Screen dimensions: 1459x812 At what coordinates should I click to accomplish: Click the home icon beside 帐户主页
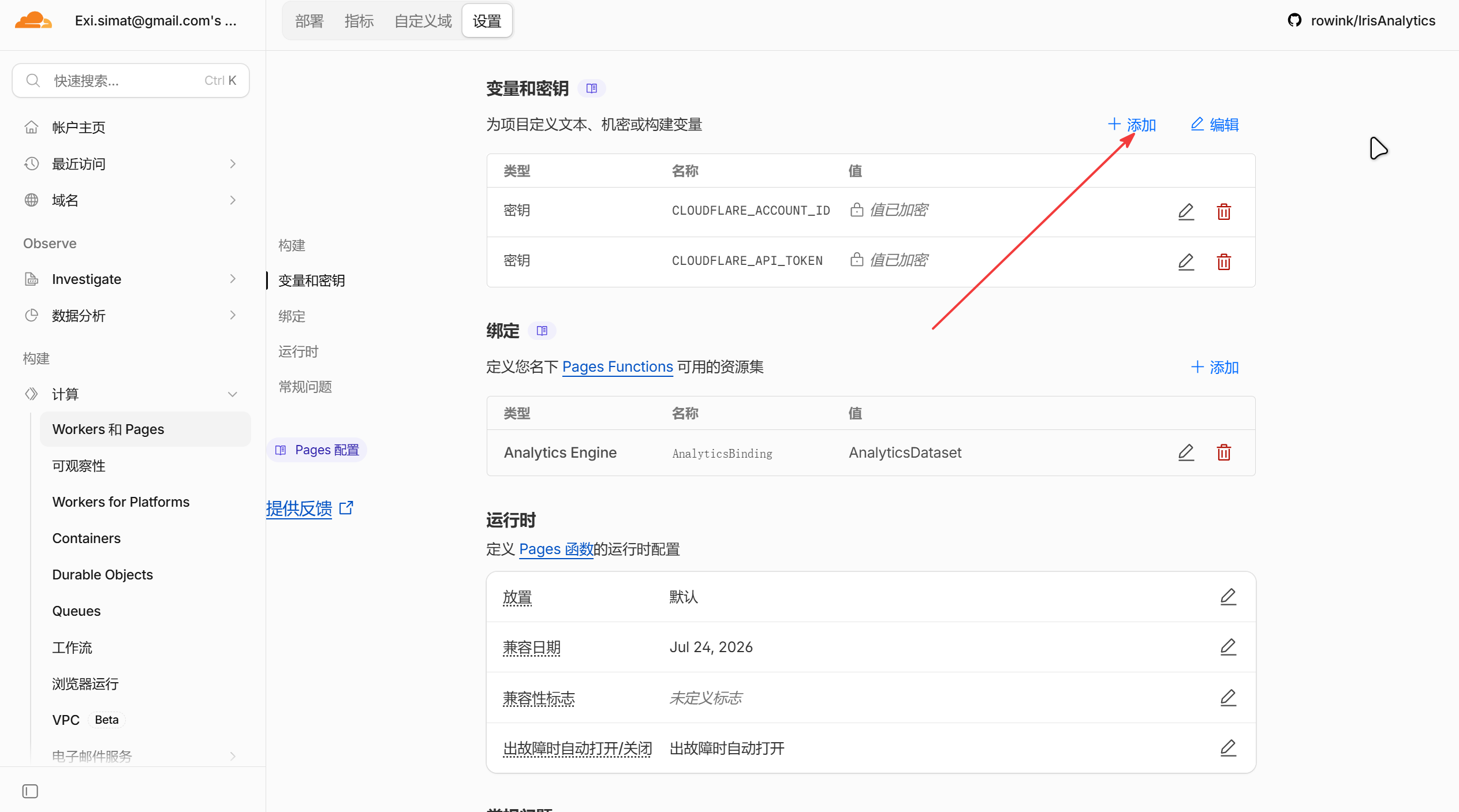pos(32,127)
